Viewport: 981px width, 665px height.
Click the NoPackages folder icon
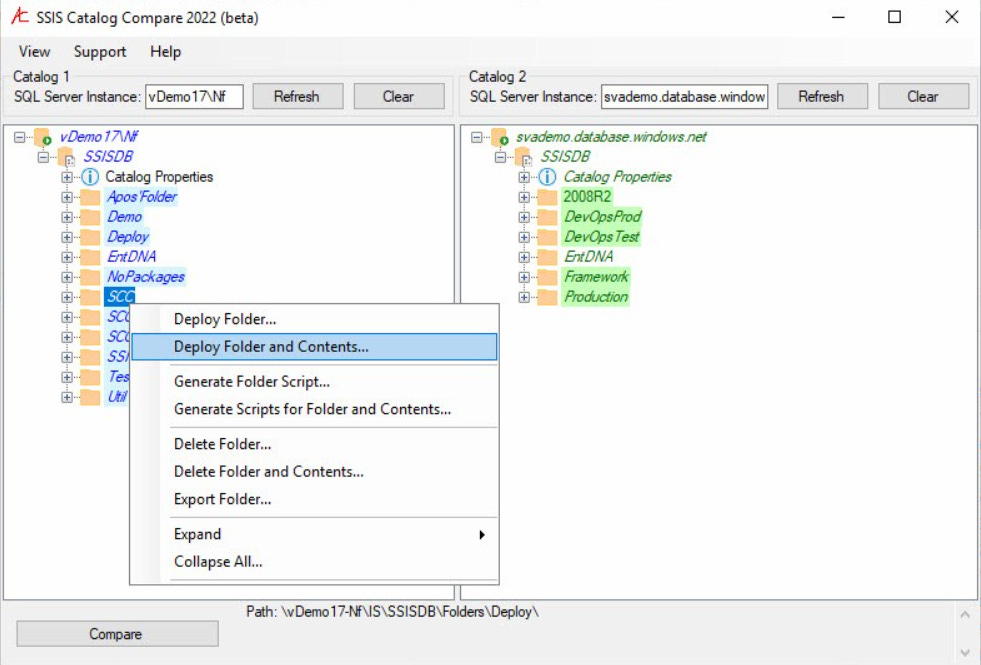point(90,277)
